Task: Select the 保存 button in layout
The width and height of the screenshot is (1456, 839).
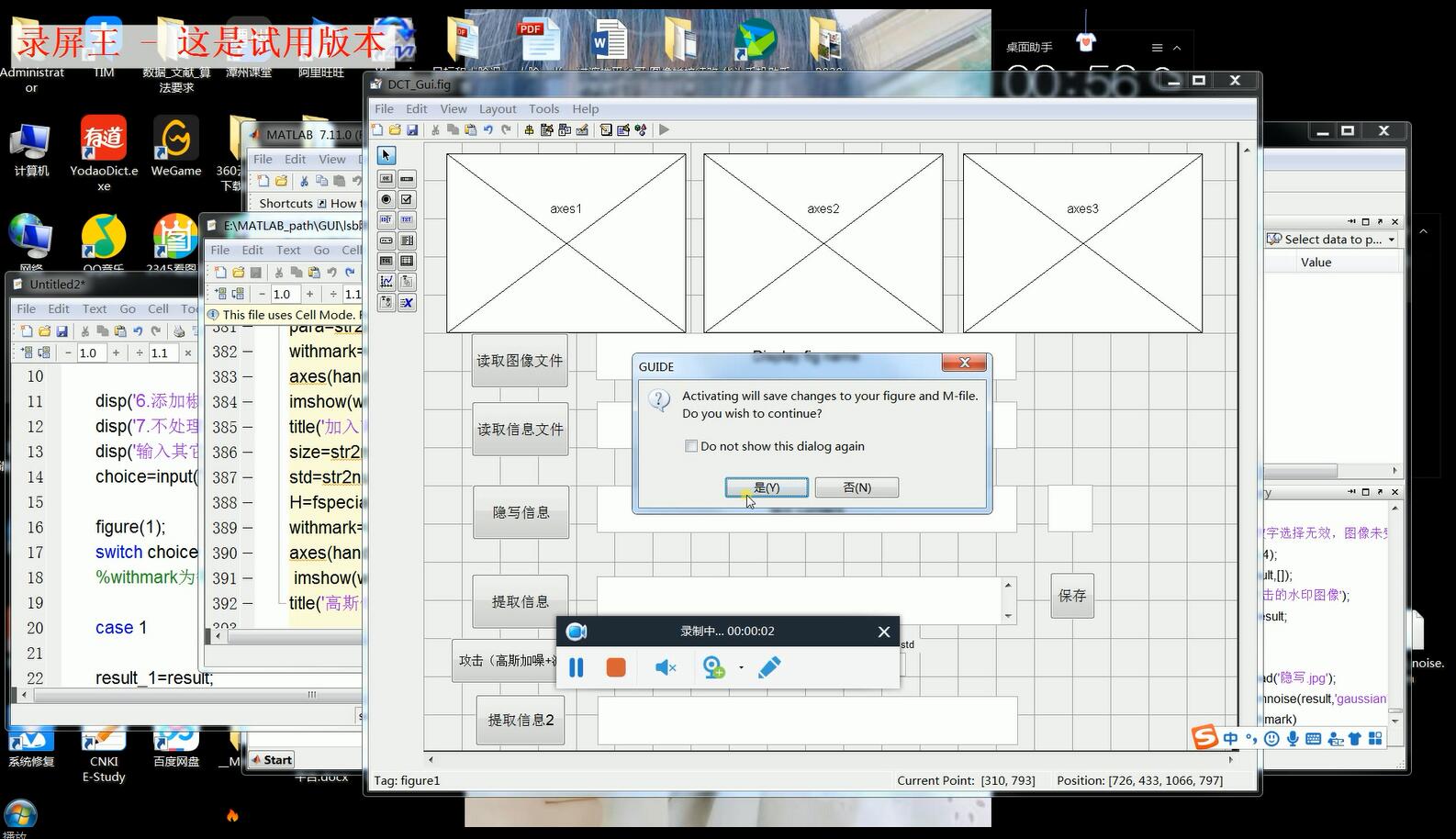Action: [x=1072, y=596]
